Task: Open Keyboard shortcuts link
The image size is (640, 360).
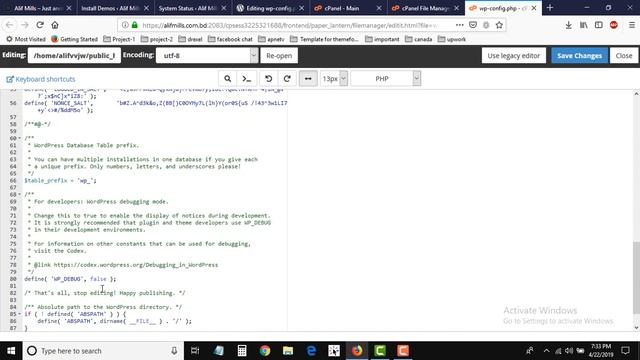Action: (41, 79)
